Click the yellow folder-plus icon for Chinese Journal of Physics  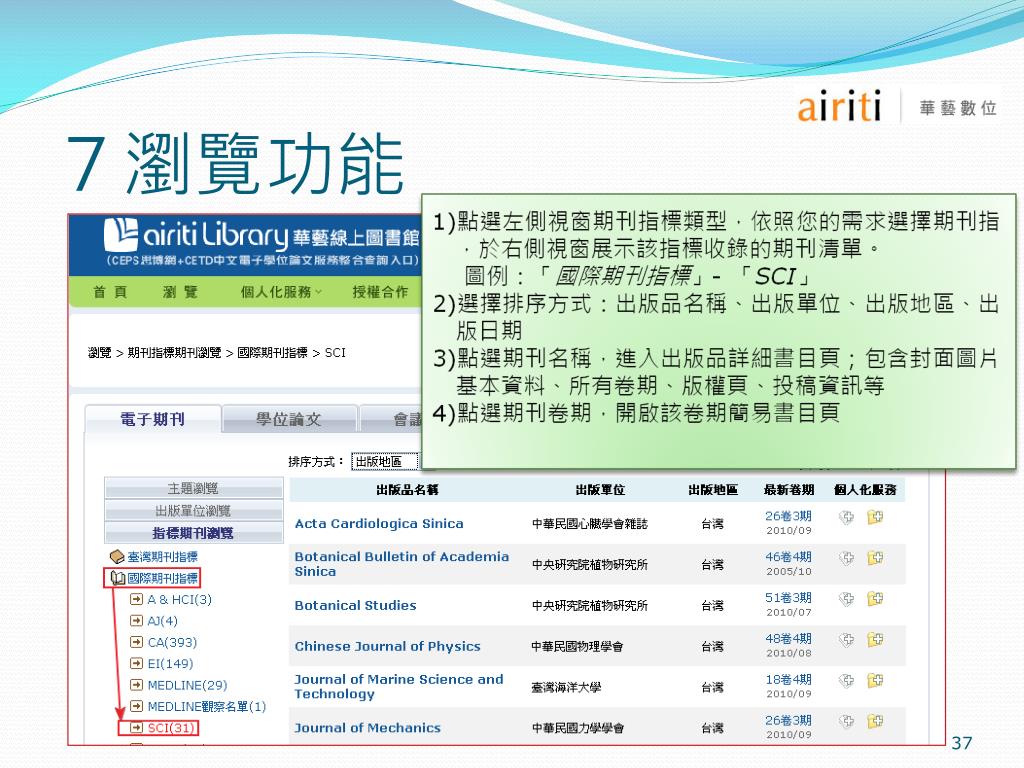pyautogui.click(x=875, y=640)
